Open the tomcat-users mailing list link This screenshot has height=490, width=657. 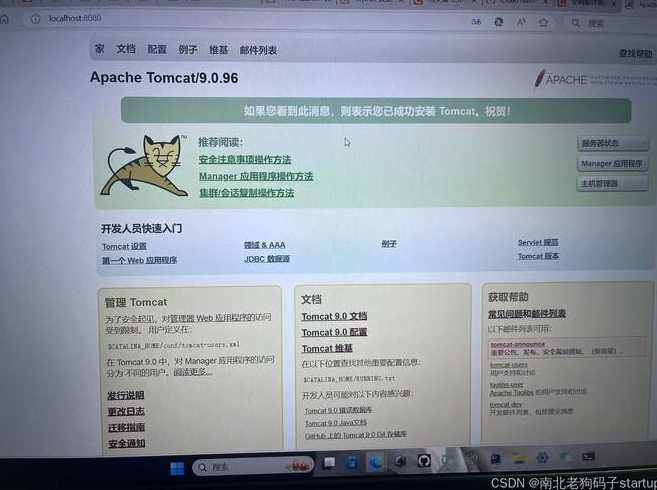pos(509,365)
